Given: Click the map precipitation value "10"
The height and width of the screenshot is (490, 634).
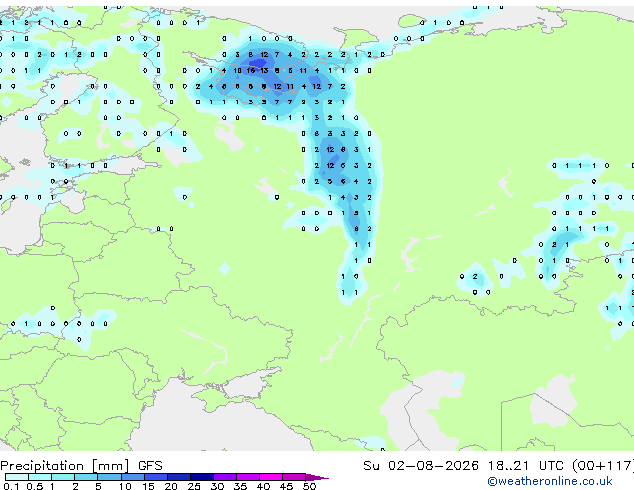Looking at the screenshot, I should (237, 70).
